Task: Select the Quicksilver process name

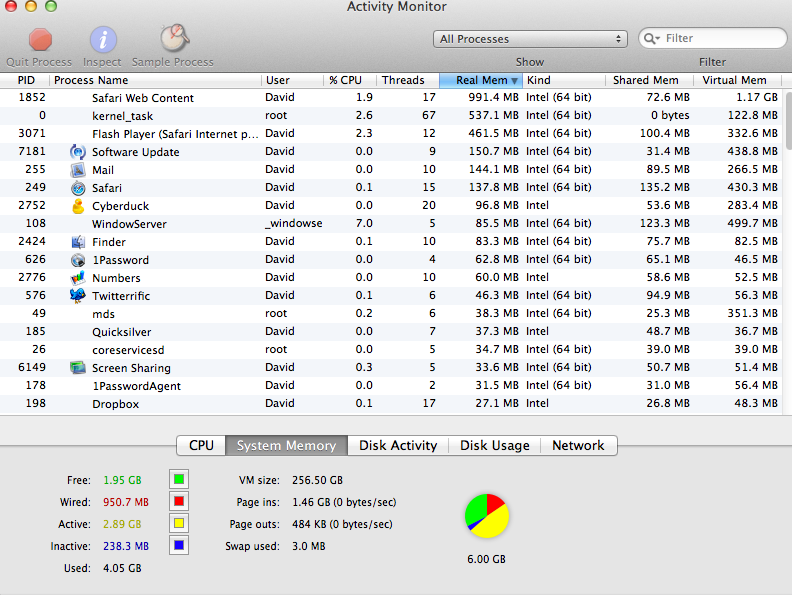Action: click(x=122, y=332)
